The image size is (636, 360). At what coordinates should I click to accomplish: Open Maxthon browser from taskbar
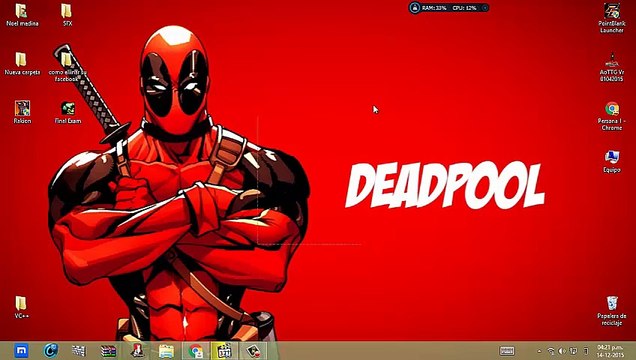(x=21, y=351)
